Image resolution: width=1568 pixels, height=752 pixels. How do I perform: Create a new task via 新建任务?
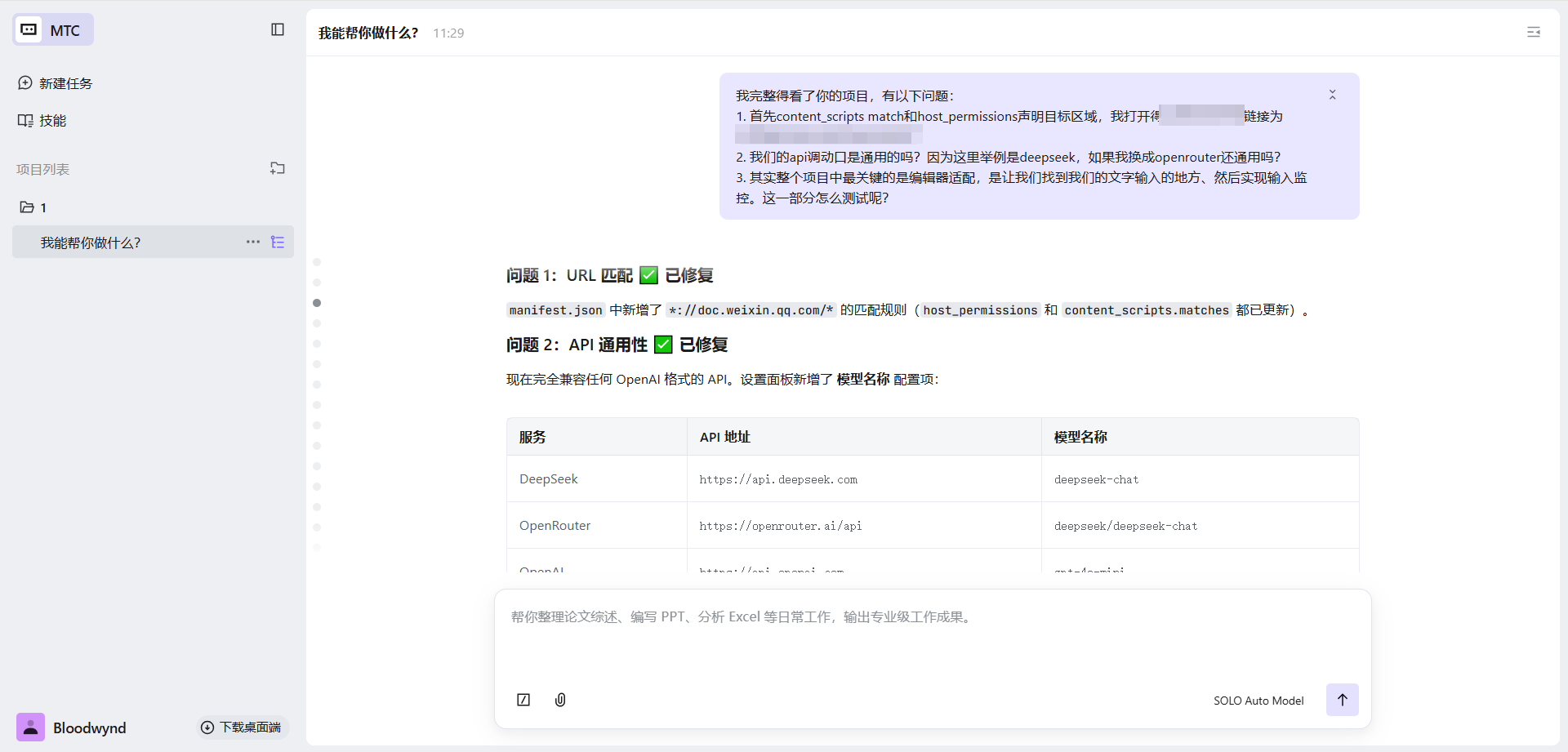coord(56,83)
